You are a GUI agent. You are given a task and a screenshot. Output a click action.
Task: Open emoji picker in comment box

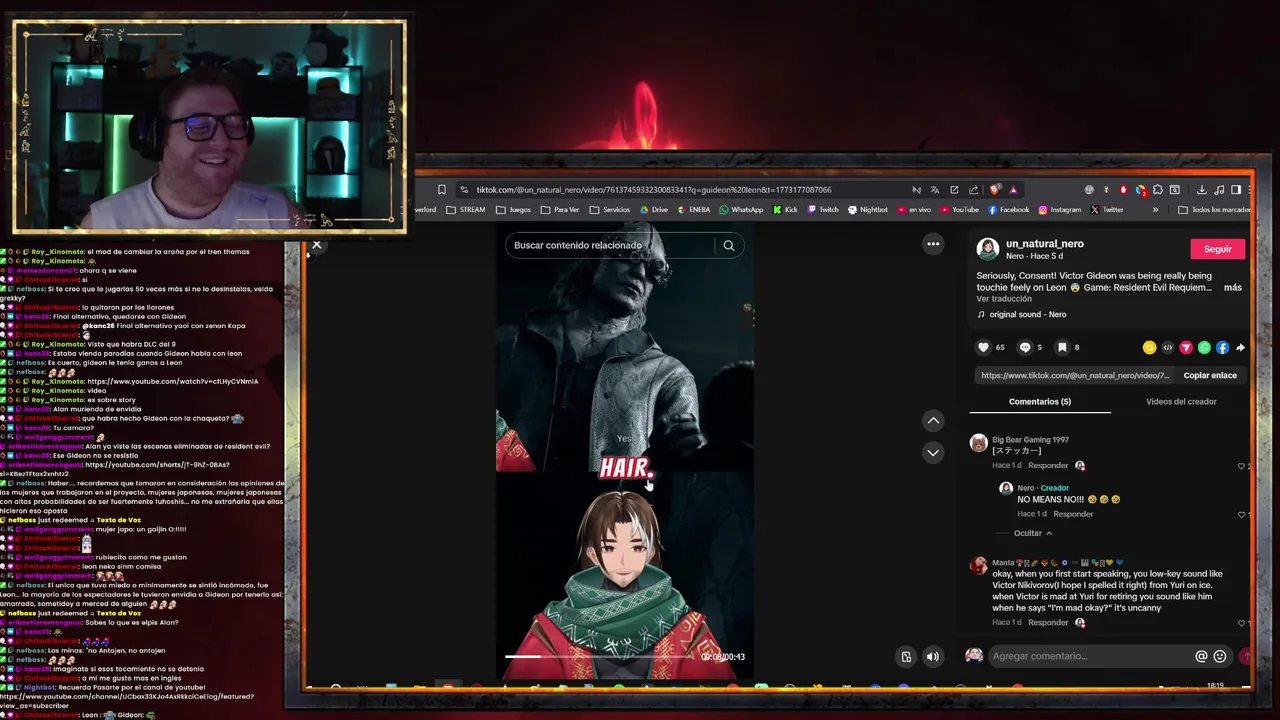pyautogui.click(x=1220, y=656)
